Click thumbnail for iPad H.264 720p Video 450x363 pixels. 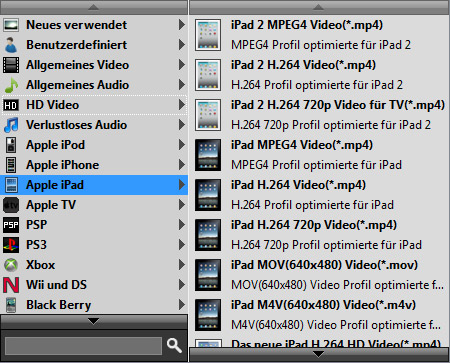point(208,235)
